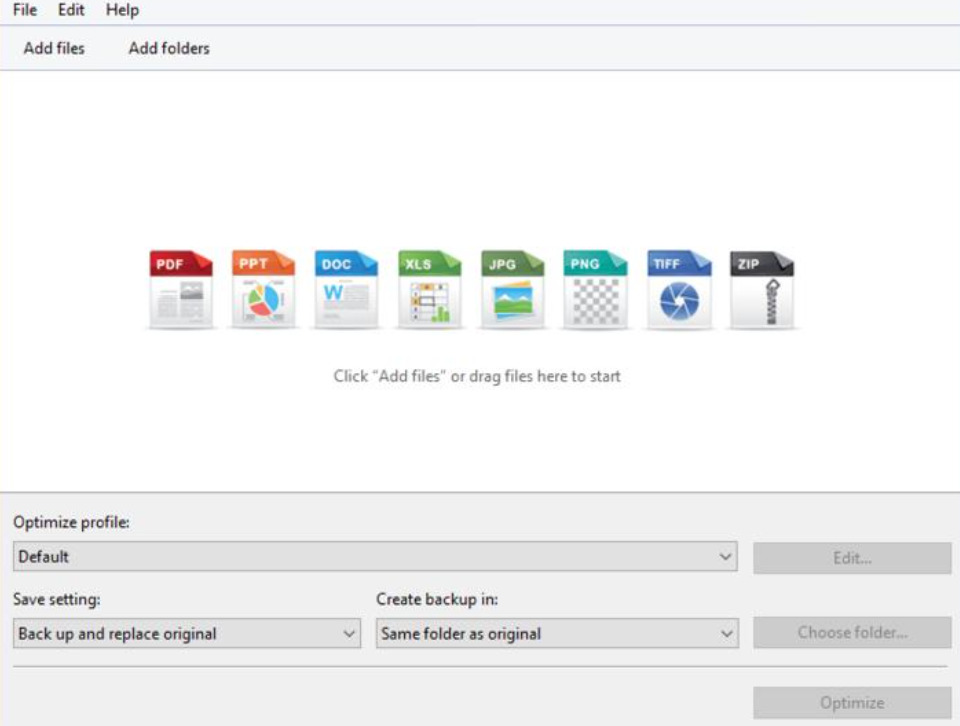Open the Save setting dropdown
Viewport: 960px width, 726px height.
pyautogui.click(x=187, y=634)
